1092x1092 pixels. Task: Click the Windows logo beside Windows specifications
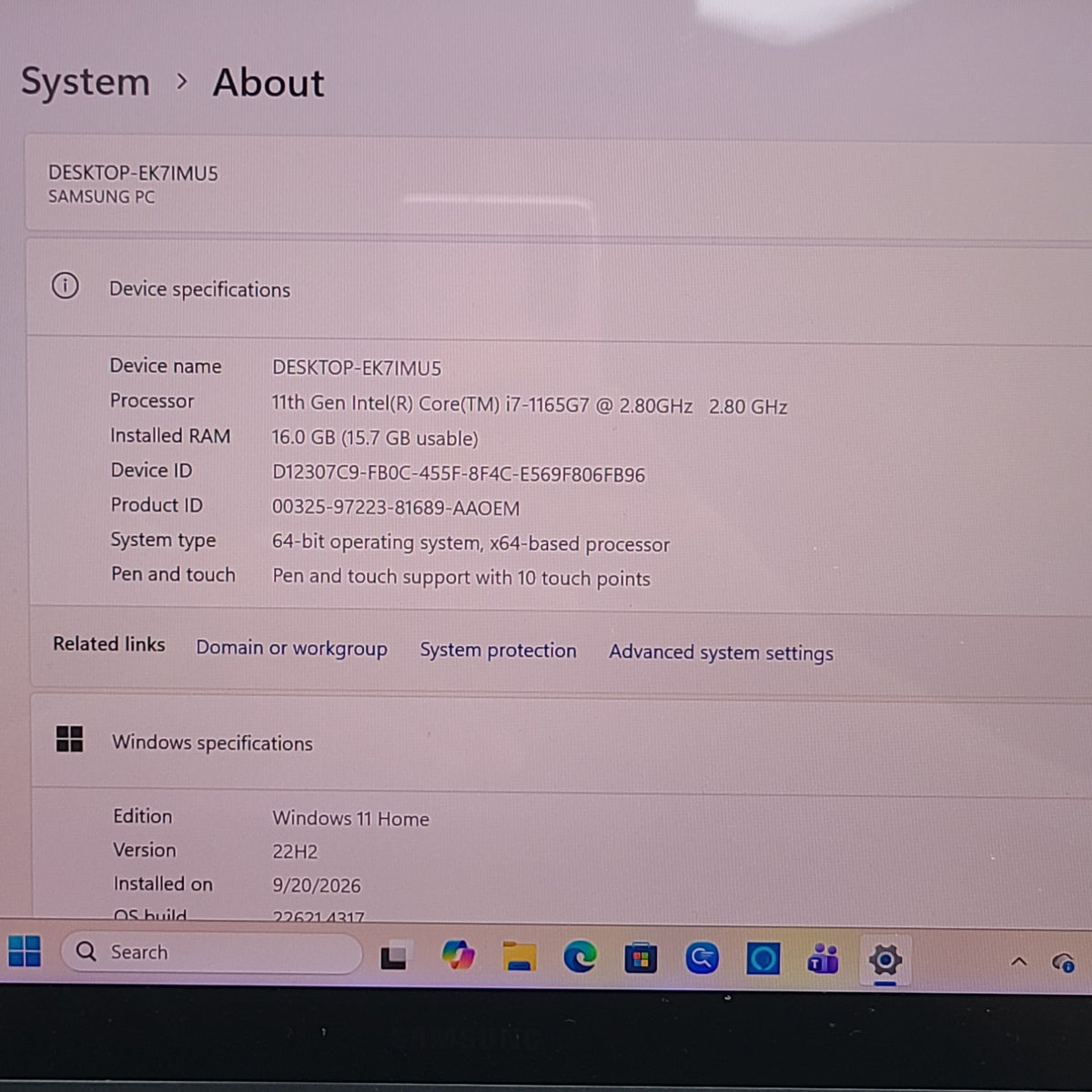click(x=69, y=739)
